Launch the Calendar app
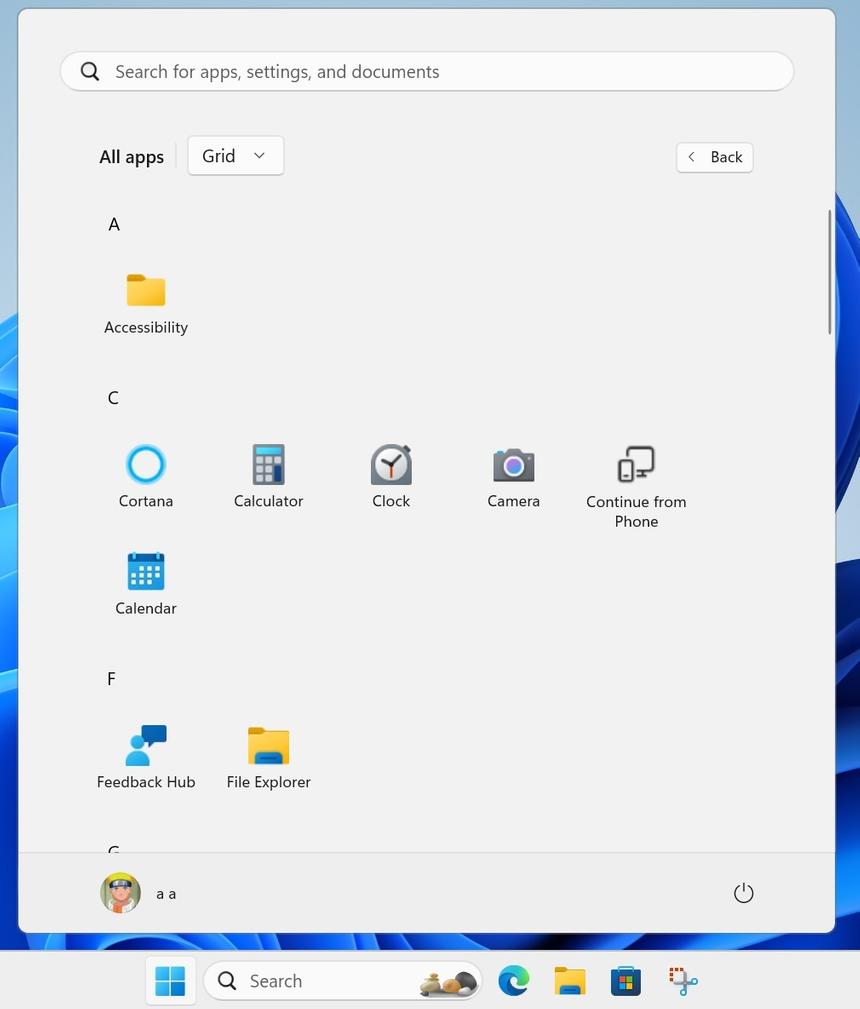Viewport: 860px width, 1009px height. [145, 583]
